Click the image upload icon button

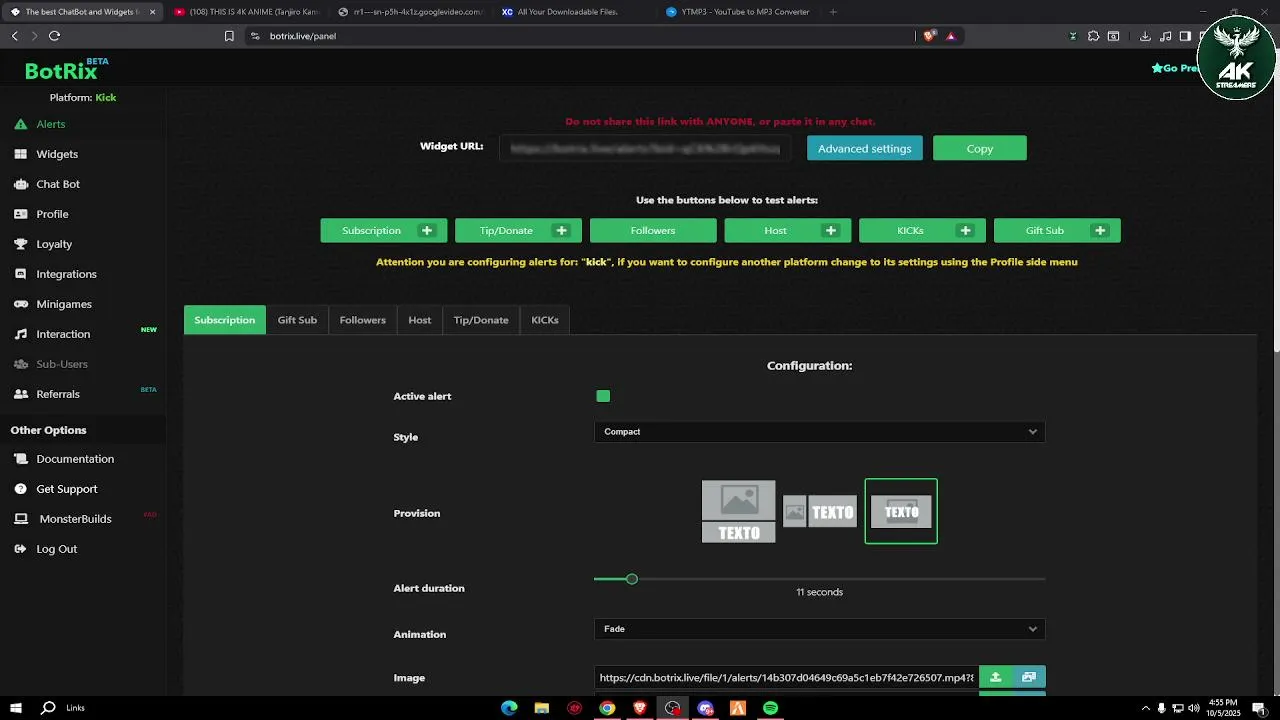995,677
